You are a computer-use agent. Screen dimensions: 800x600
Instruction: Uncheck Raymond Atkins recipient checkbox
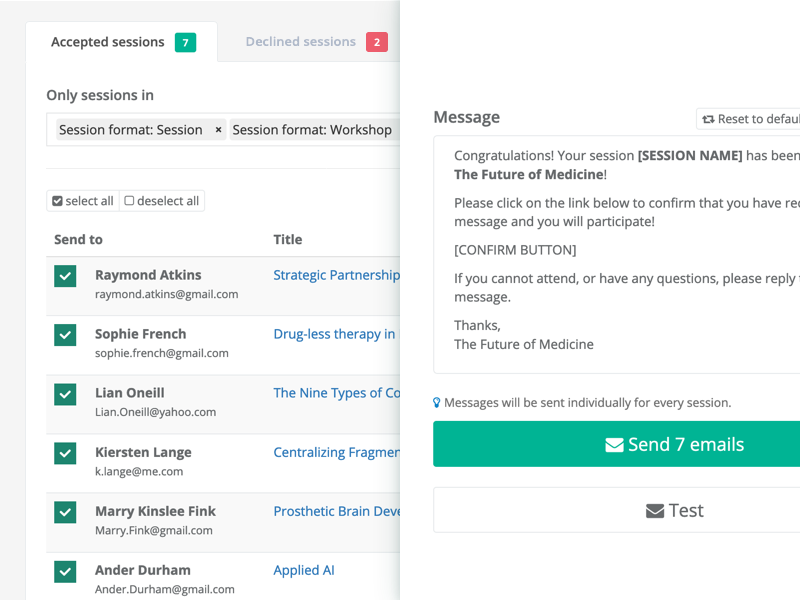click(65, 276)
